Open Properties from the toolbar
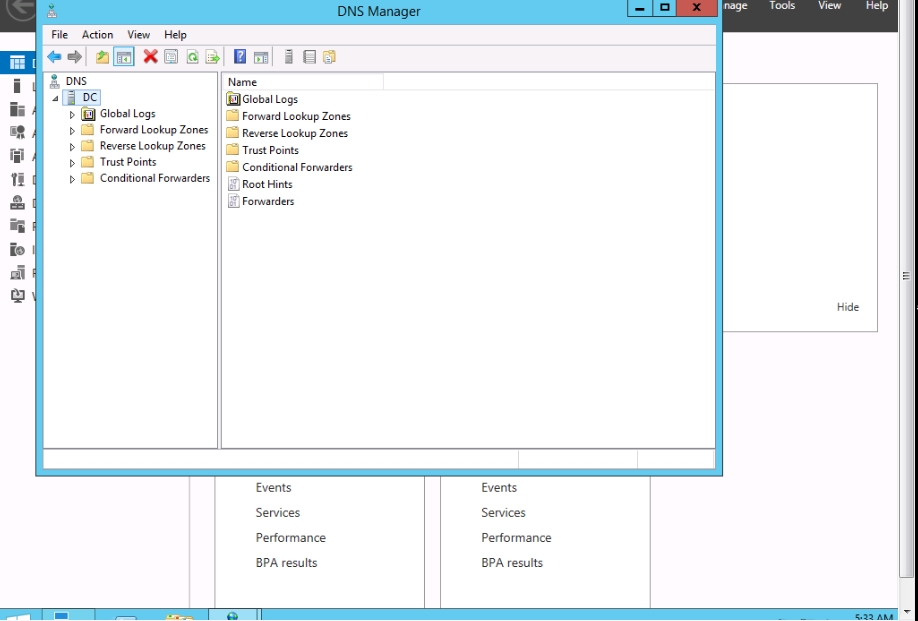The width and height of the screenshot is (918, 621). pyautogui.click(x=171, y=57)
